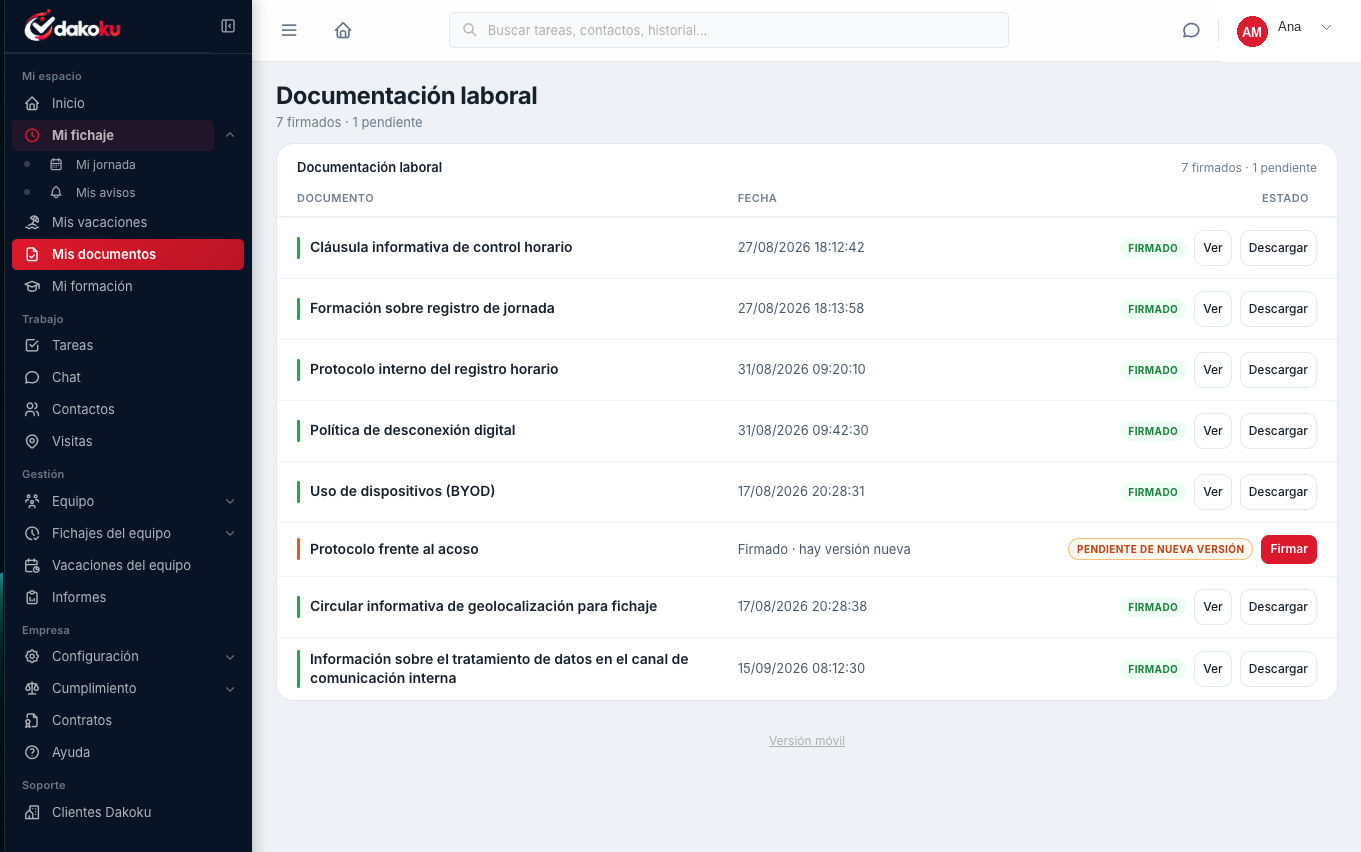Collapse the sidebar panel icon
The width and height of the screenshot is (1361, 852).
[x=228, y=27]
